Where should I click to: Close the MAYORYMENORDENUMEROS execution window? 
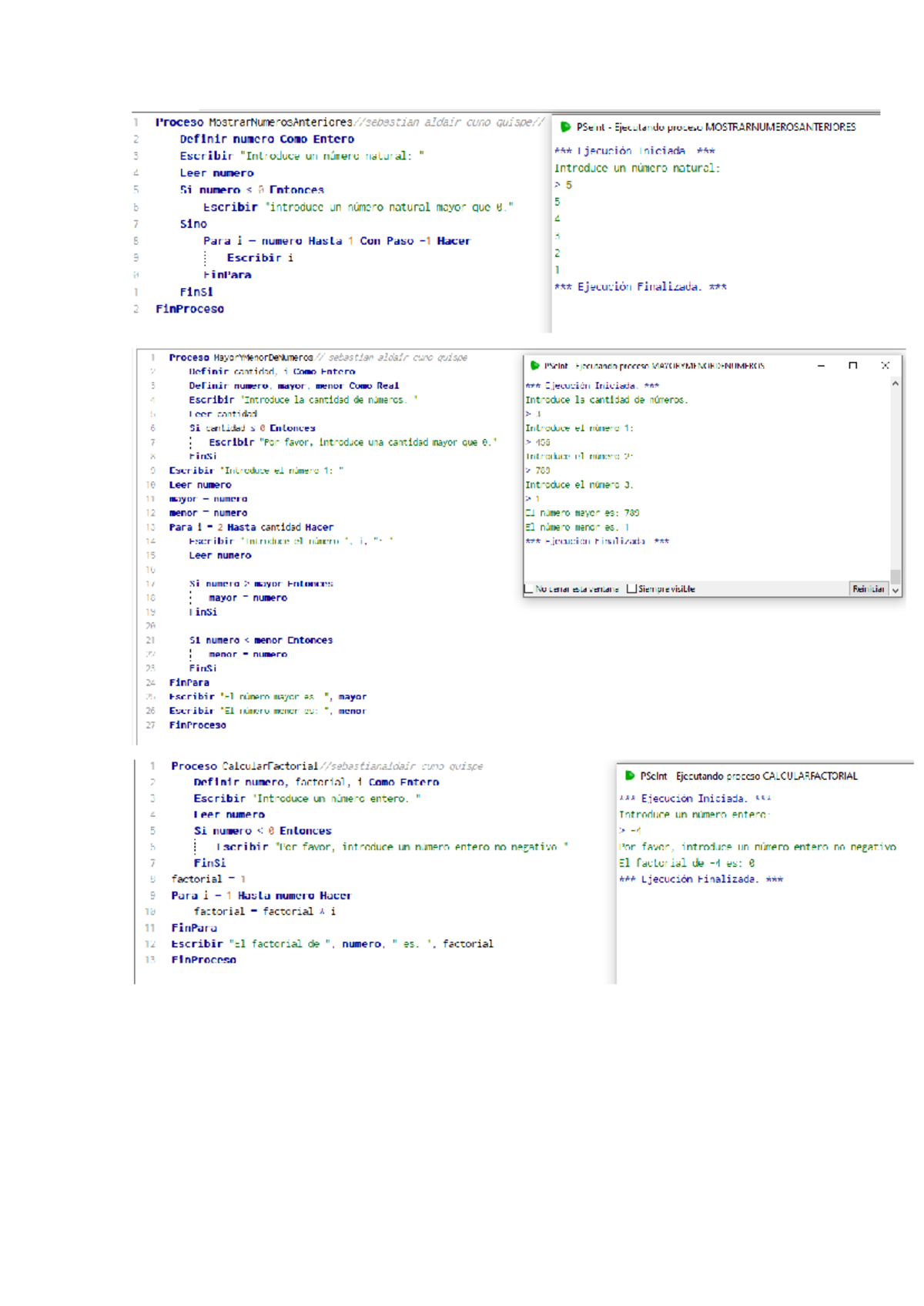coord(885,366)
